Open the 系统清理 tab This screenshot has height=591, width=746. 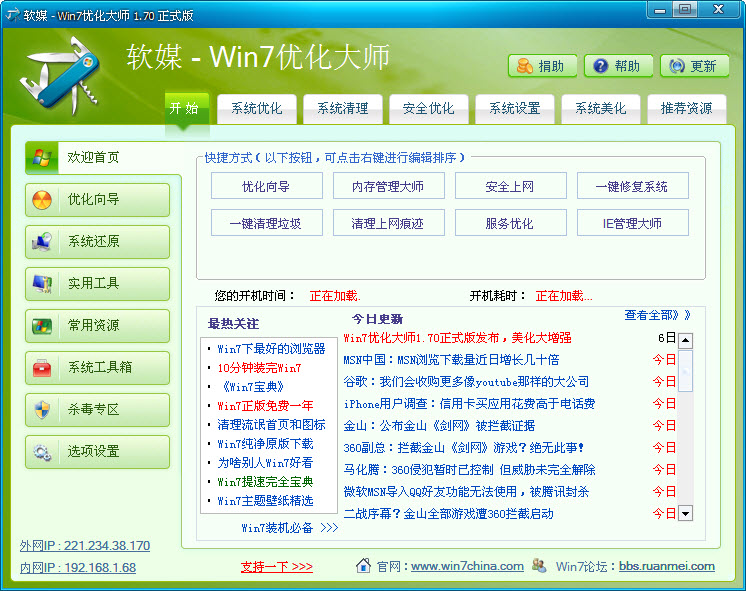343,109
